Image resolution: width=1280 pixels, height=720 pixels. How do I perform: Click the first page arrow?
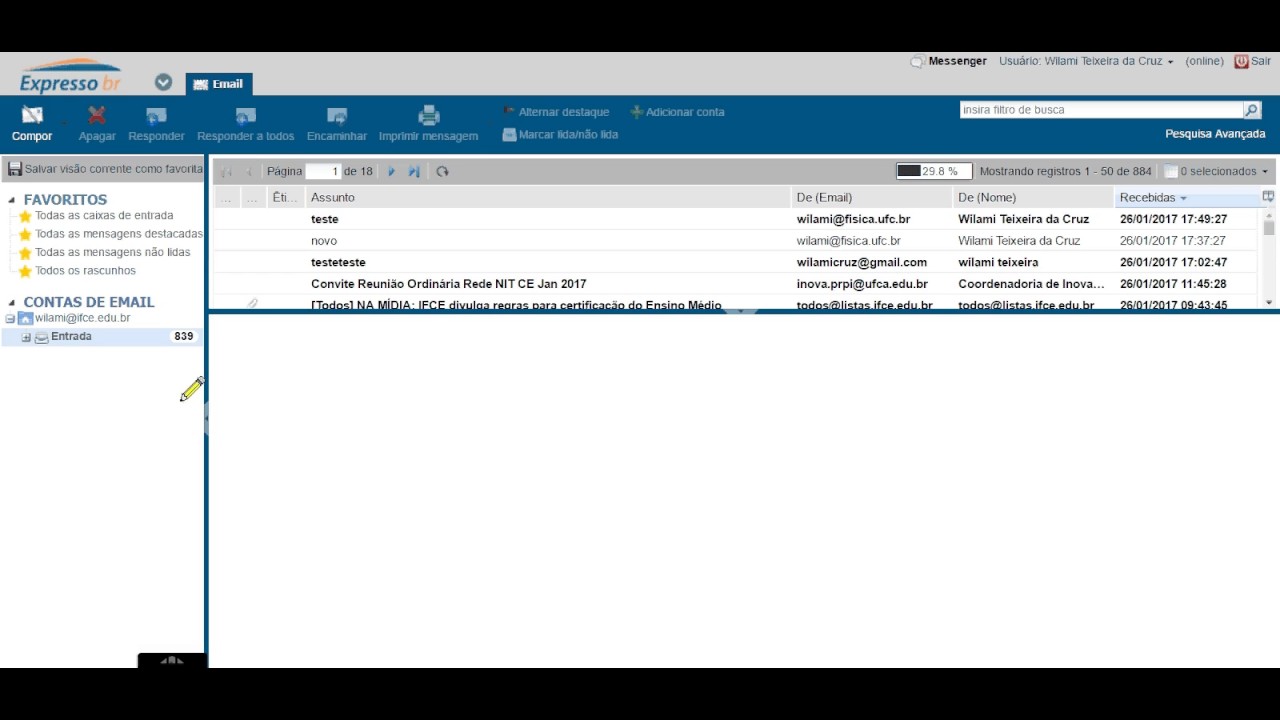(227, 171)
